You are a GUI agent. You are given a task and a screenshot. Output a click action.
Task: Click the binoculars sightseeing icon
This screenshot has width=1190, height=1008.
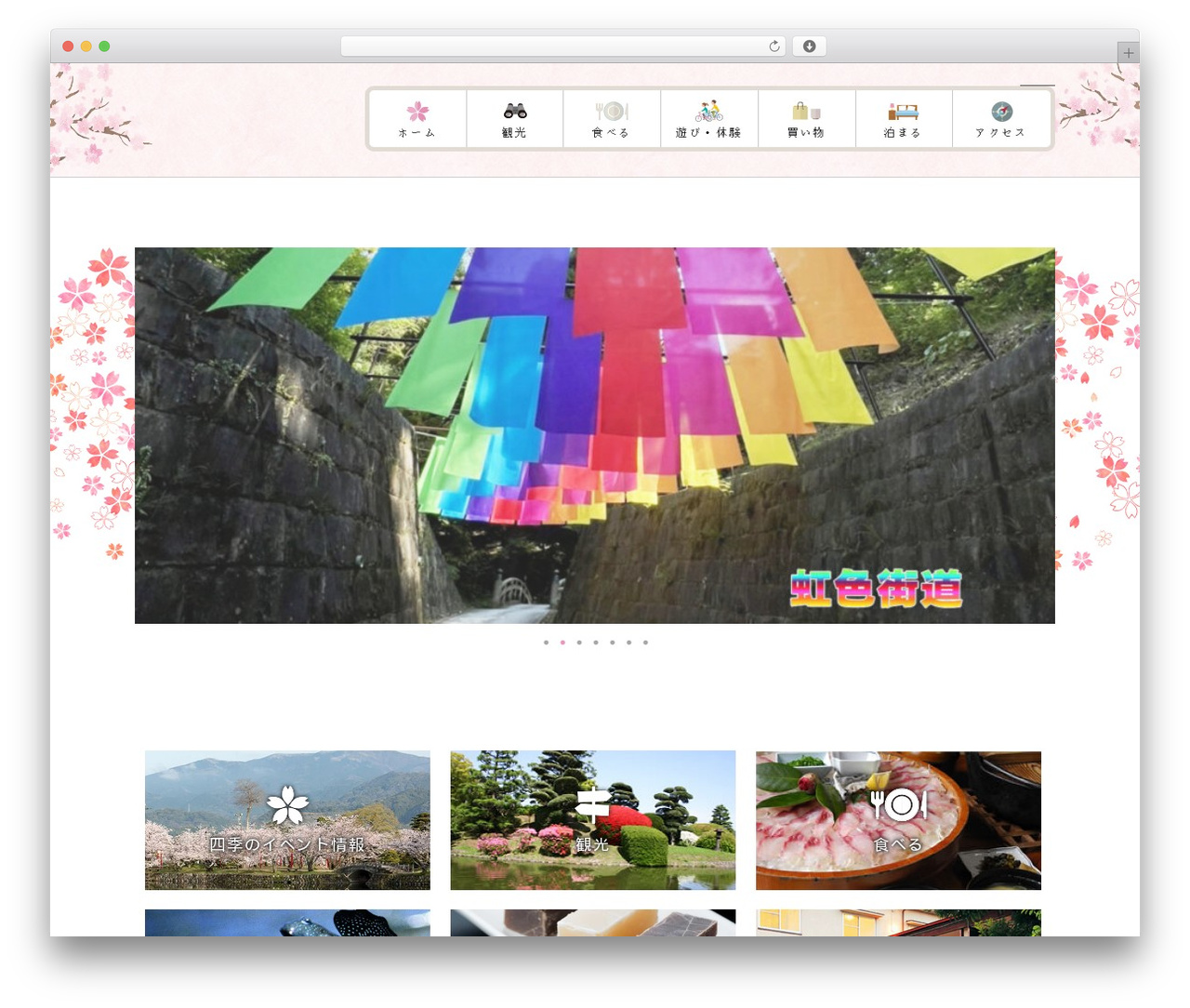[515, 111]
